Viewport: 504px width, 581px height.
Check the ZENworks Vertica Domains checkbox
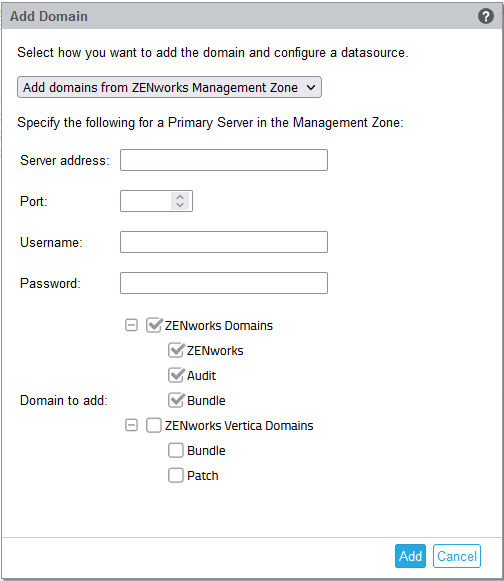[153, 425]
